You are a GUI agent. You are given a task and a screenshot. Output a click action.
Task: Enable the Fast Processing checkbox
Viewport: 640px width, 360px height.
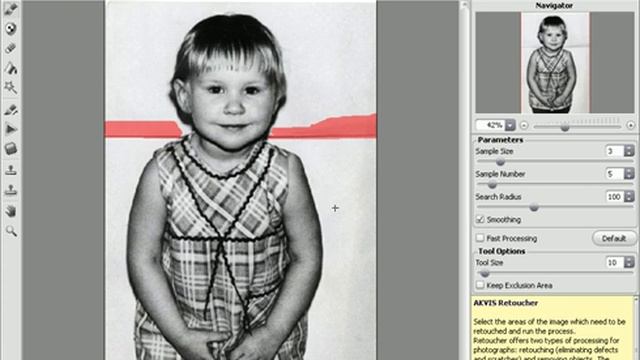[480, 238]
